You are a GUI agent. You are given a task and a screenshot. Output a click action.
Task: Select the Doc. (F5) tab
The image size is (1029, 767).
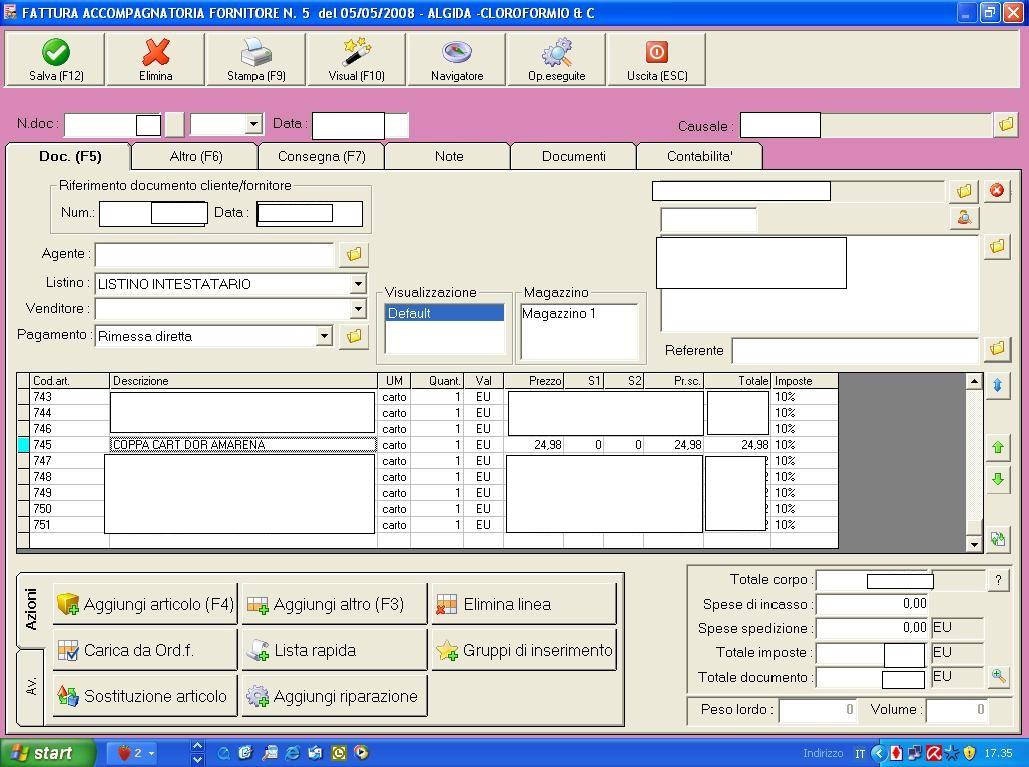(x=70, y=157)
